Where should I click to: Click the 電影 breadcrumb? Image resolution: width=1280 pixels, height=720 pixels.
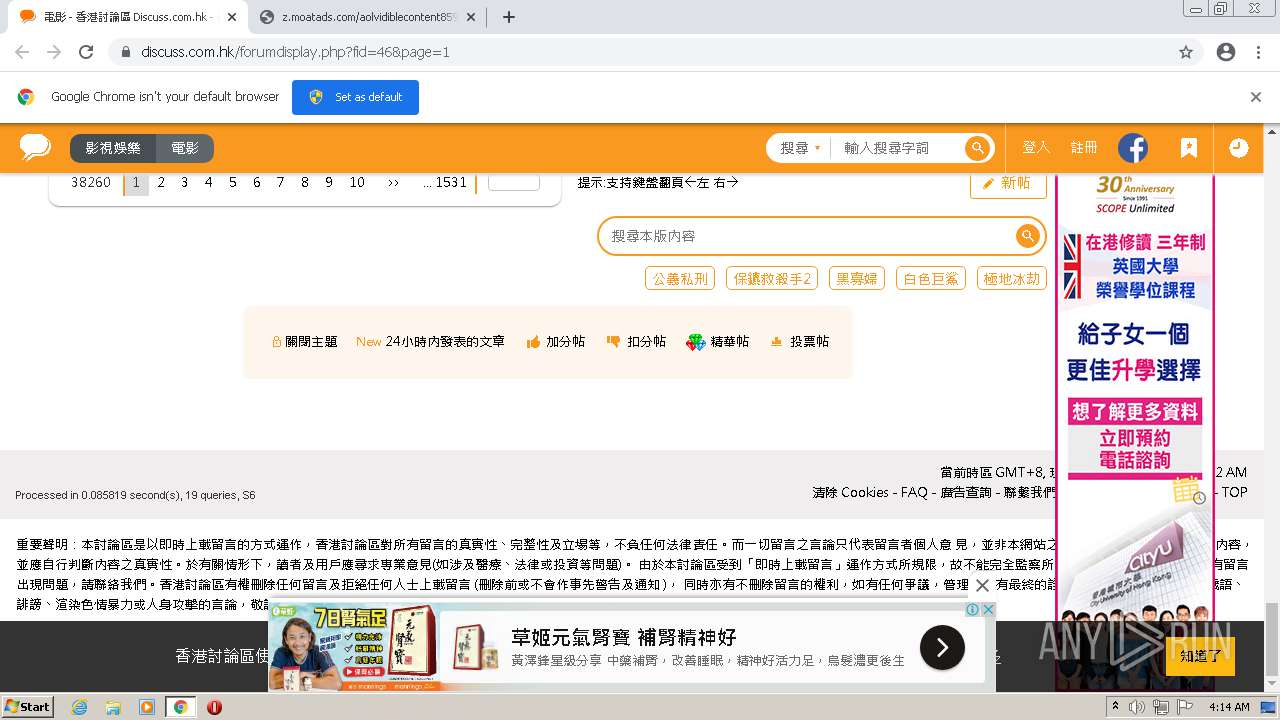point(185,148)
